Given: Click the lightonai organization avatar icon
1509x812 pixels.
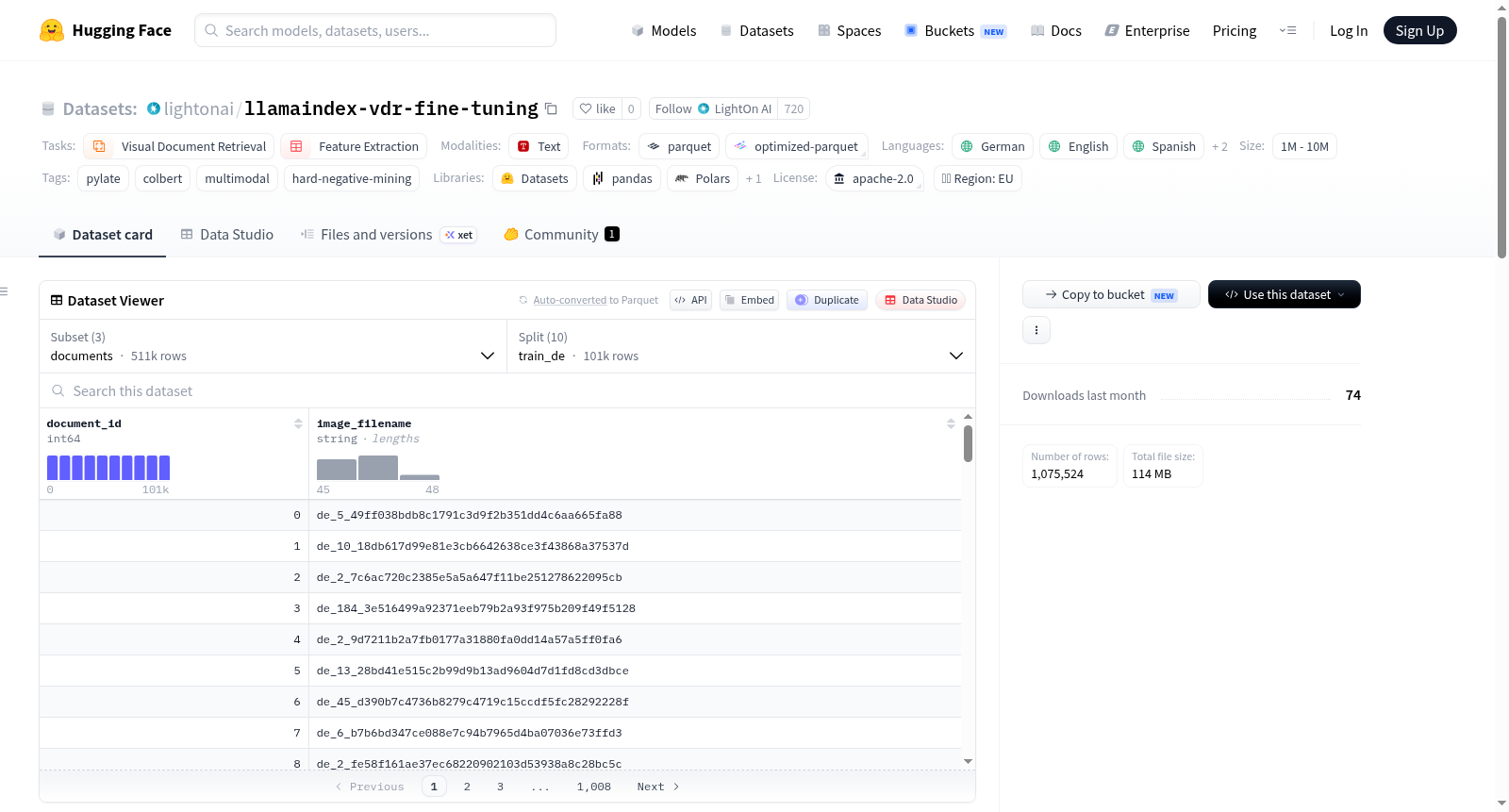Looking at the screenshot, I should 154,108.
